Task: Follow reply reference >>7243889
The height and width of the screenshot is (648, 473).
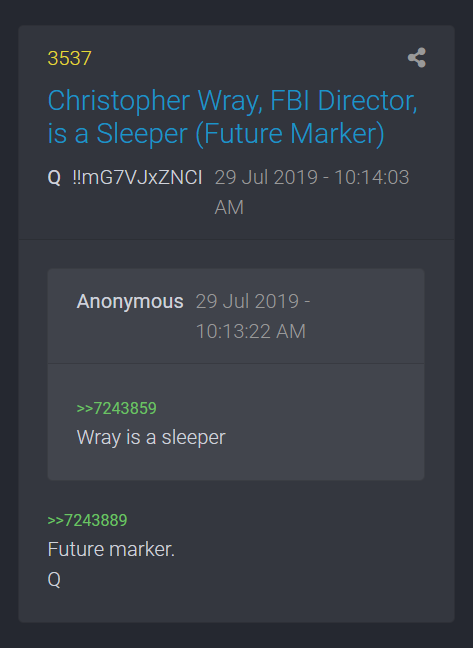Action: click(x=88, y=520)
